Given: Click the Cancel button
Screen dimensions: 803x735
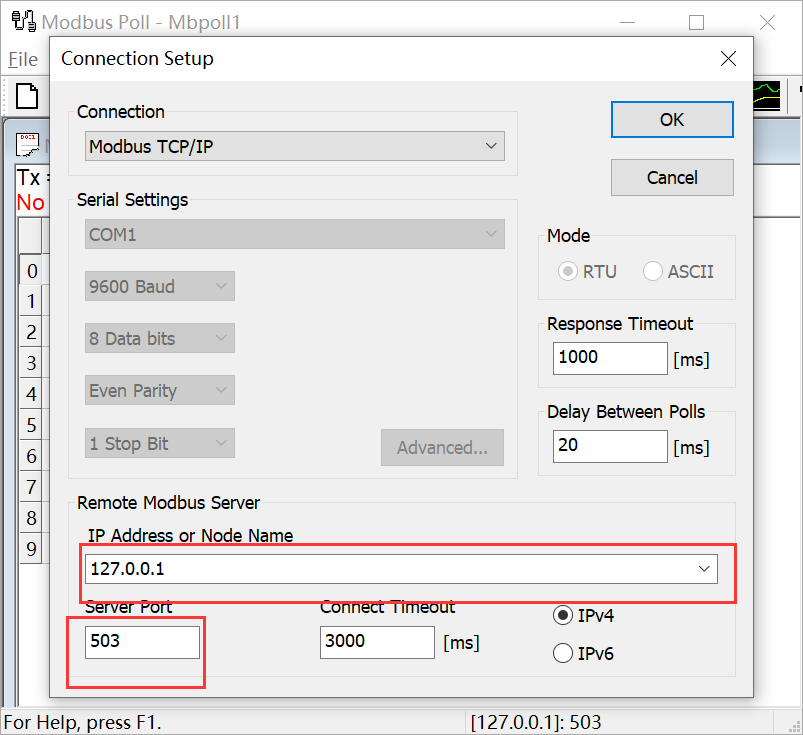Looking at the screenshot, I should pyautogui.click(x=672, y=178).
